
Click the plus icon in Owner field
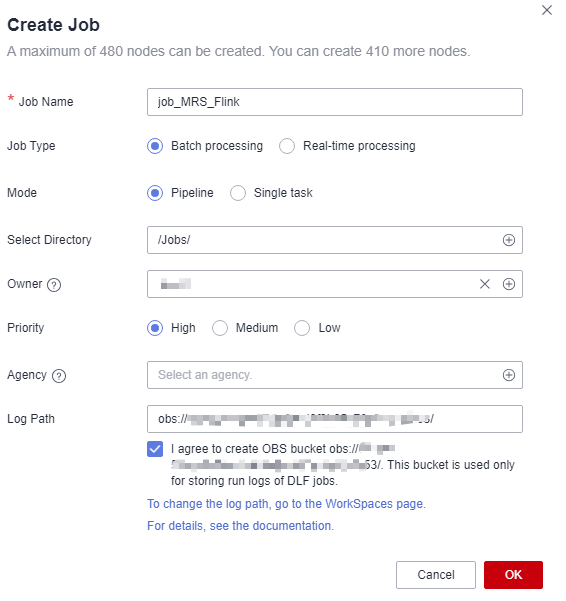click(x=509, y=284)
